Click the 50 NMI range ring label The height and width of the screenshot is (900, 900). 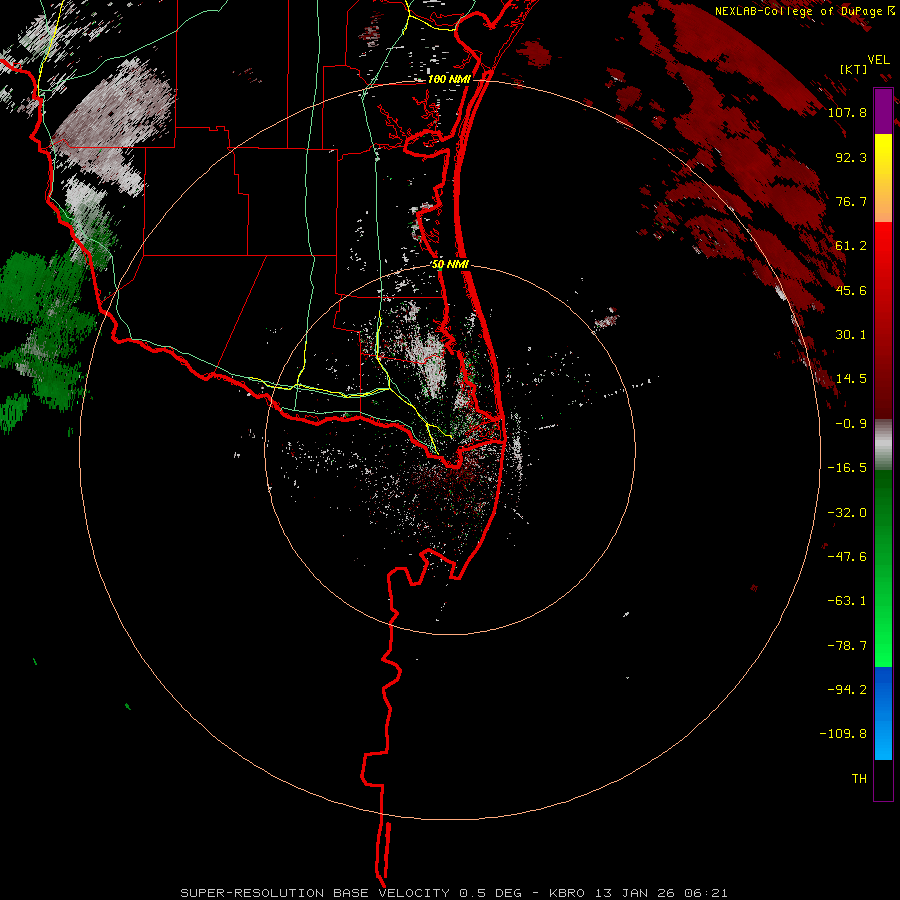tap(451, 265)
